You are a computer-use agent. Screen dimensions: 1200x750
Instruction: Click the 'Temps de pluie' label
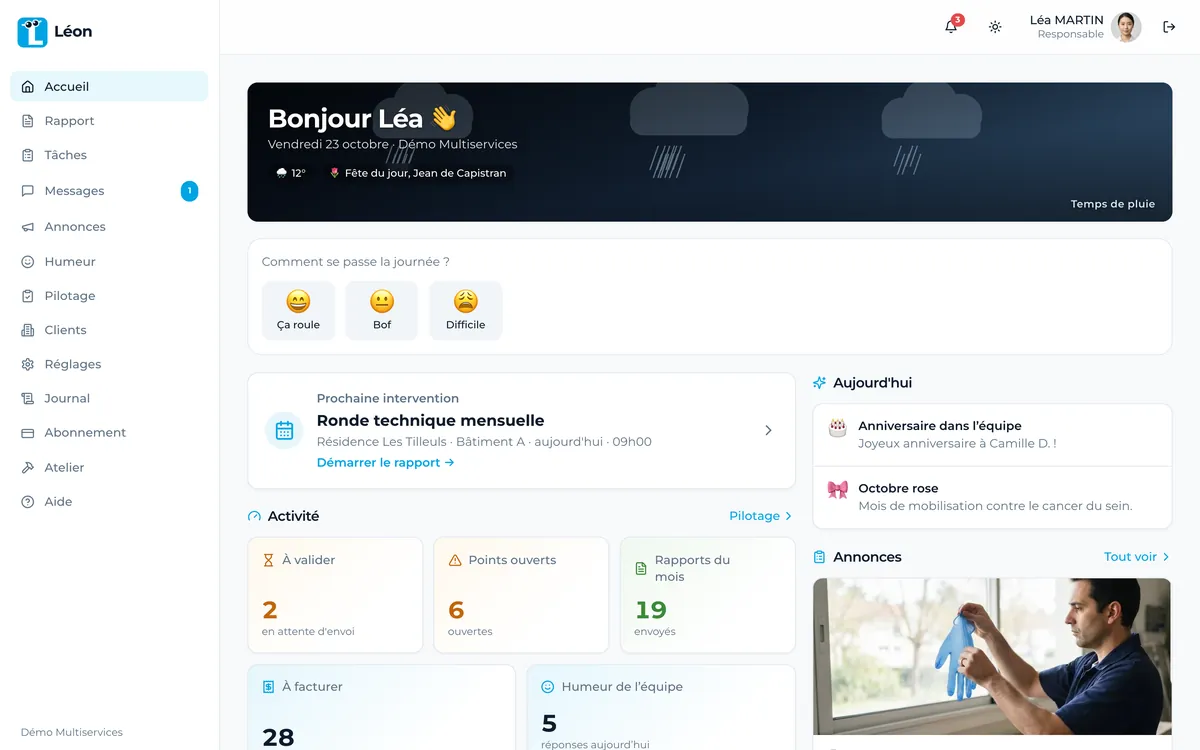coord(1113,204)
